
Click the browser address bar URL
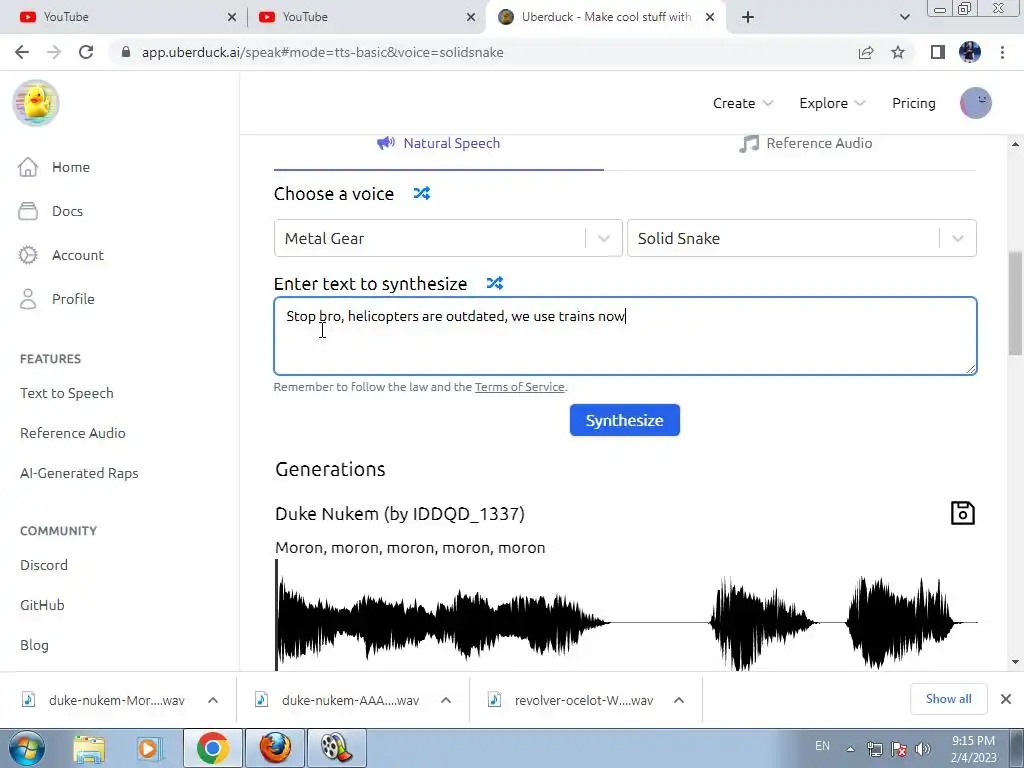tap(323, 52)
